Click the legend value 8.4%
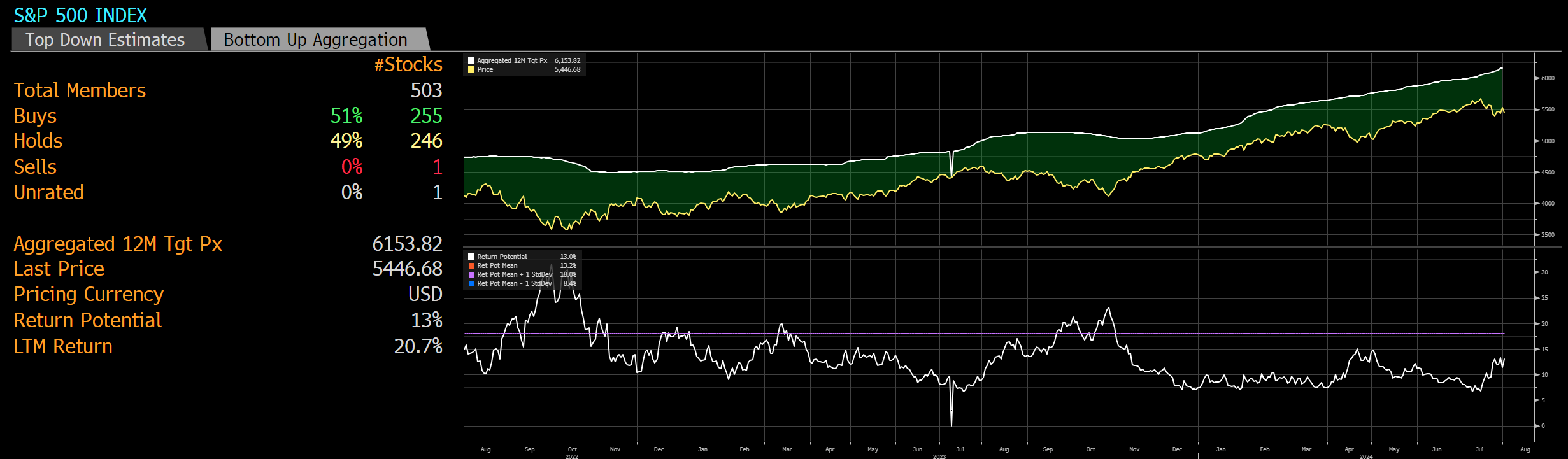The width and height of the screenshot is (1568, 459). [570, 284]
